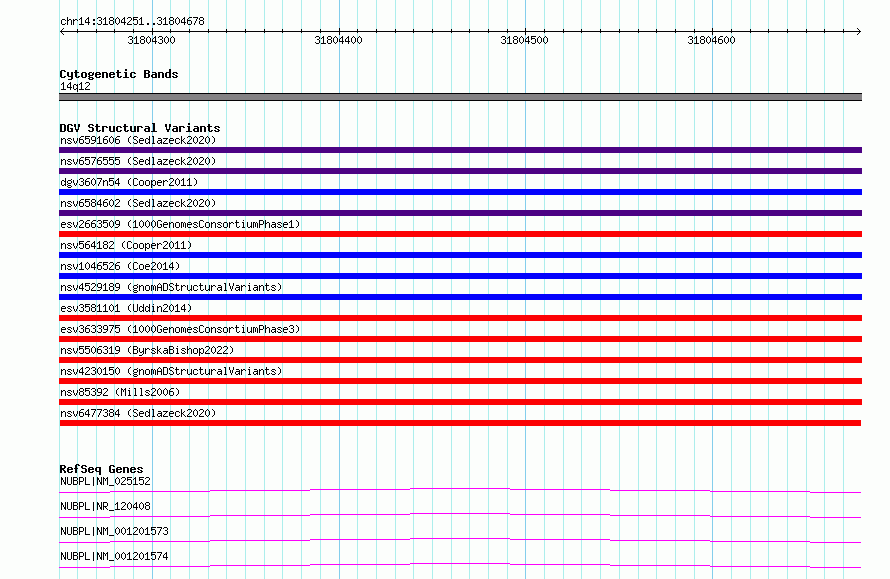Screen dimensions: 890x579
Task: Click the right arrowhead of the ruler
Action: click(x=859, y=32)
